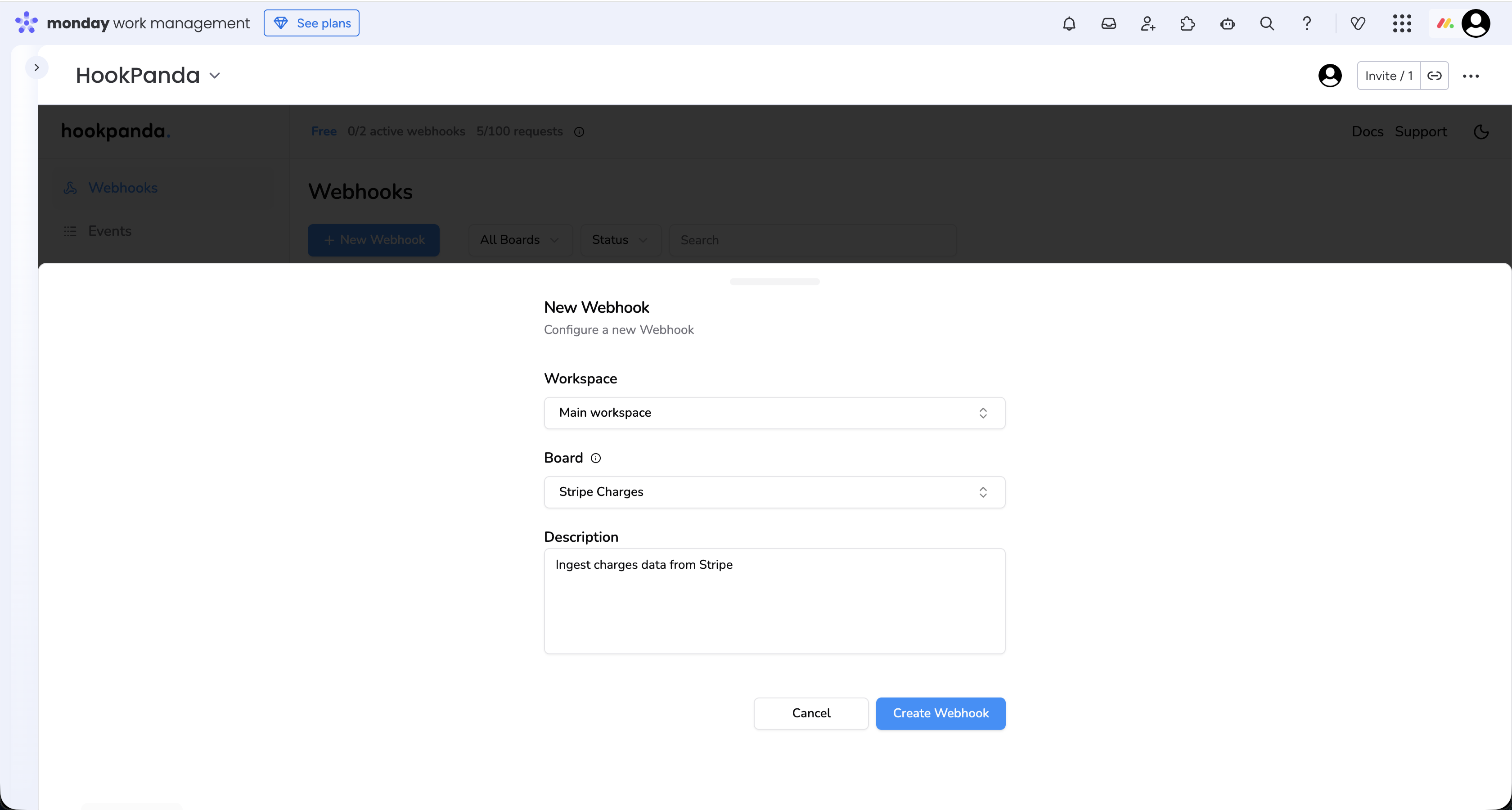Cancel the new webhook form
Viewport: 1512px width, 810px height.
810,713
